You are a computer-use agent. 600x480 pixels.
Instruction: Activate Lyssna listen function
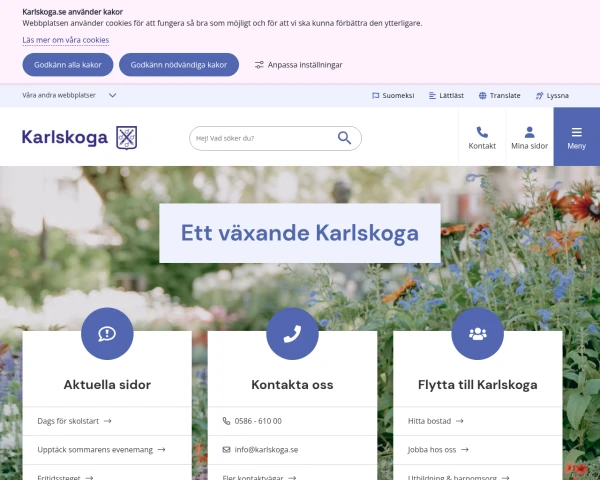(552, 95)
